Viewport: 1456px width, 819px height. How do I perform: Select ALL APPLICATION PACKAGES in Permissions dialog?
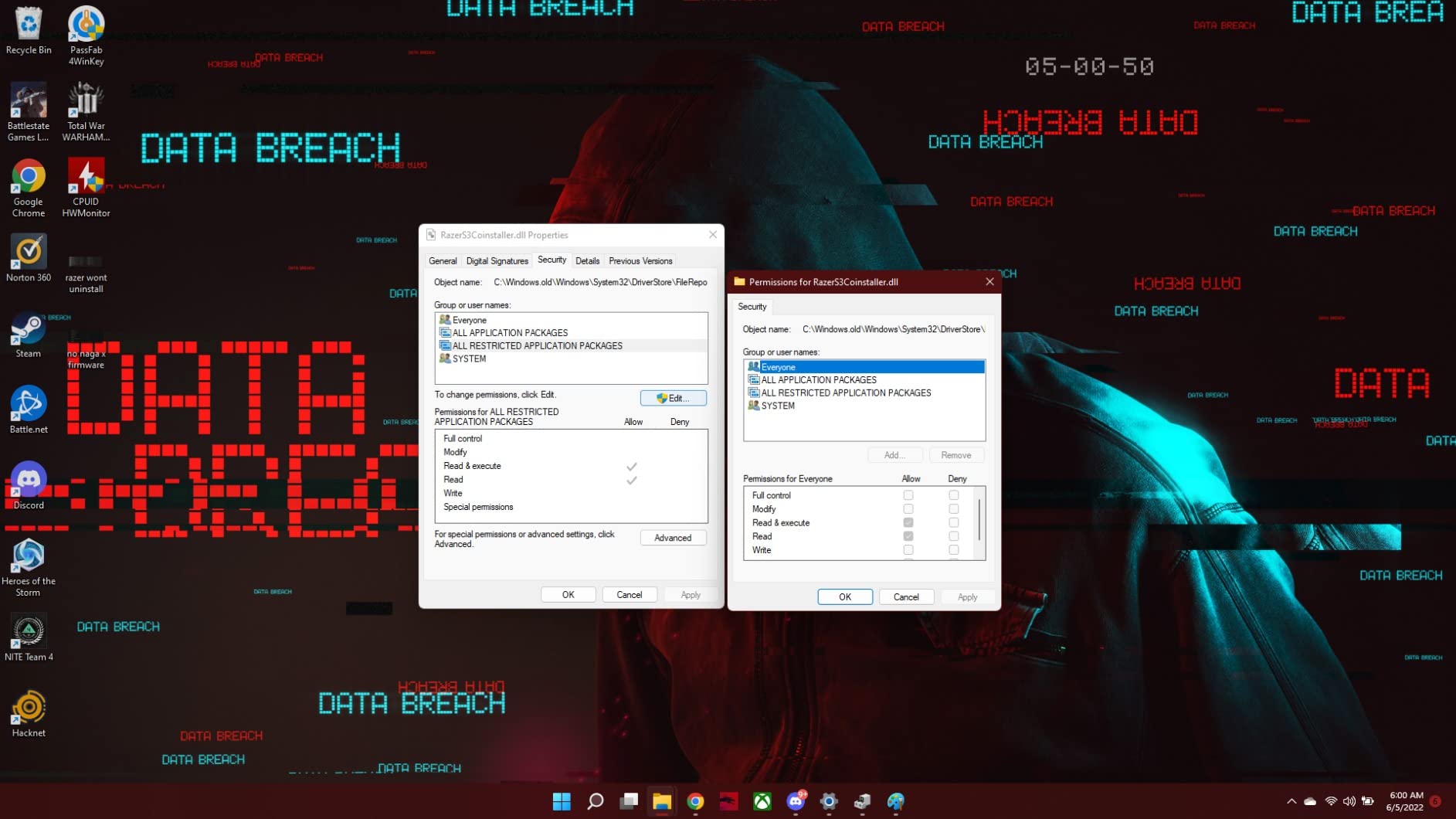click(864, 380)
